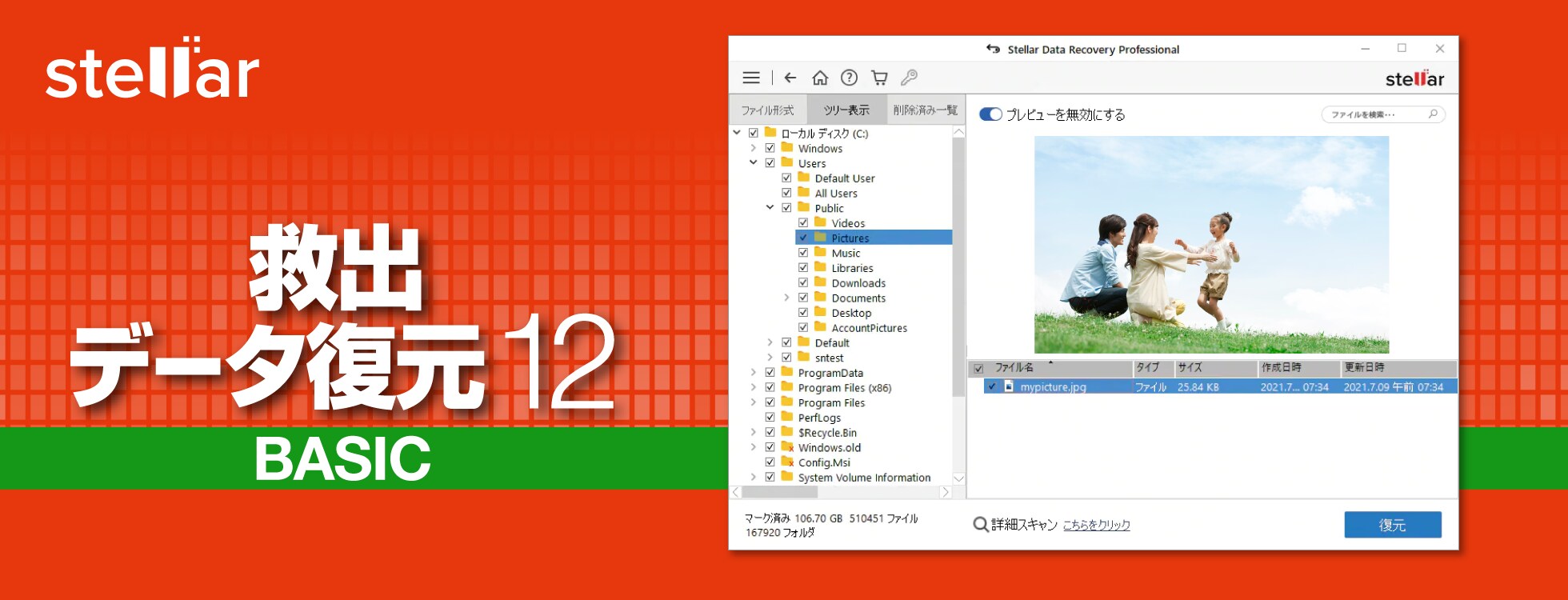1568x600 pixels.
Task: Uncheck the All Users checkbox
Action: [786, 193]
